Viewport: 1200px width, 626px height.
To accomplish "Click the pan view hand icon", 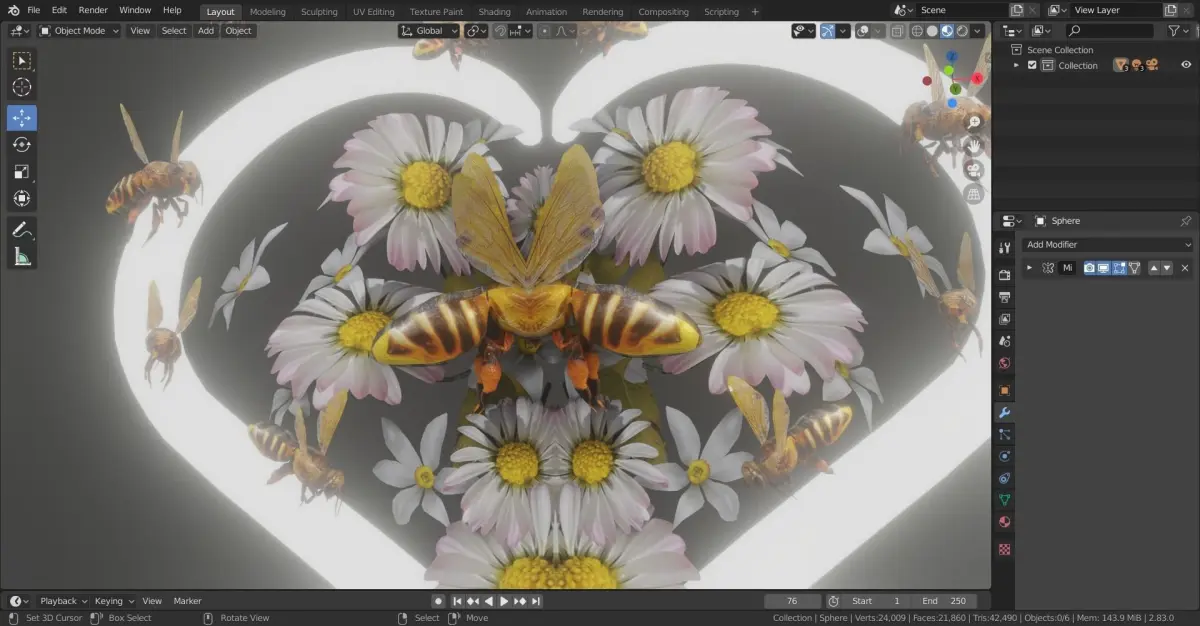I will pyautogui.click(x=974, y=146).
